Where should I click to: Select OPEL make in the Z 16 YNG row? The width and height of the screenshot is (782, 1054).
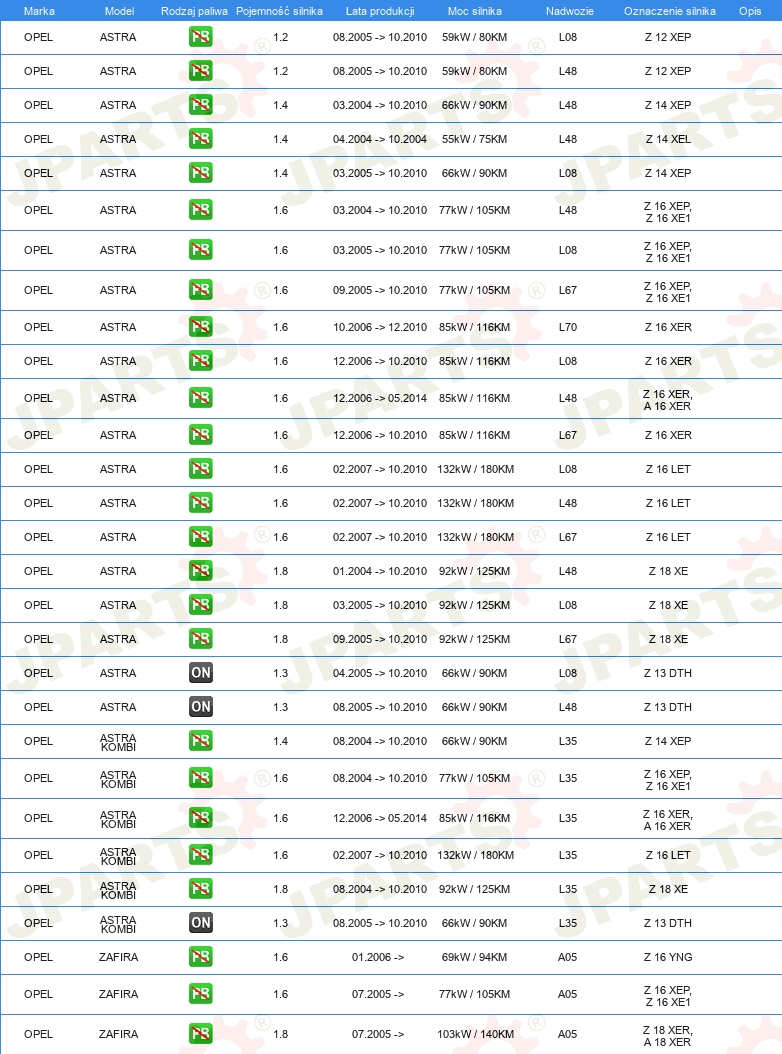tap(38, 957)
